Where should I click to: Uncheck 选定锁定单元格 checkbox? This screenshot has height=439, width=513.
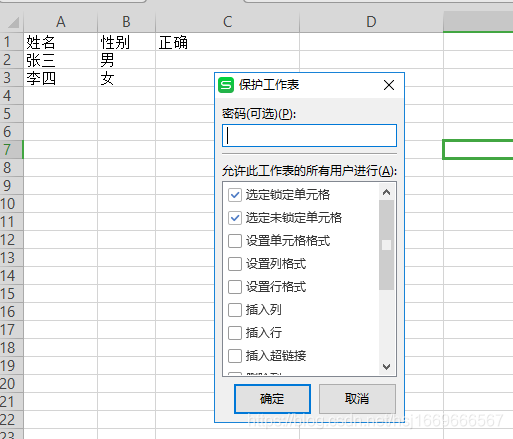(235, 195)
